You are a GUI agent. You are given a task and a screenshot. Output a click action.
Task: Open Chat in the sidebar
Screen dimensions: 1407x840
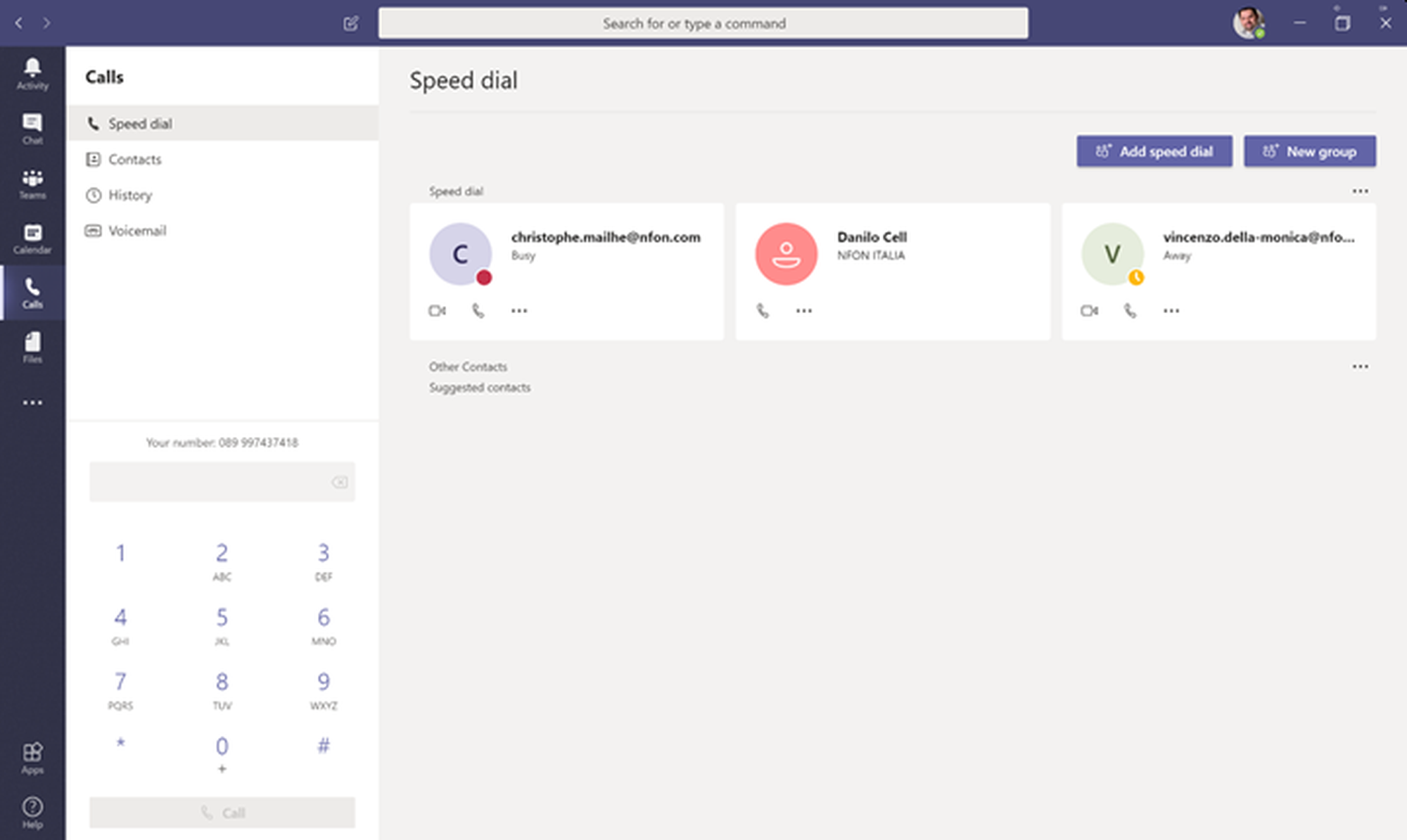(32, 128)
